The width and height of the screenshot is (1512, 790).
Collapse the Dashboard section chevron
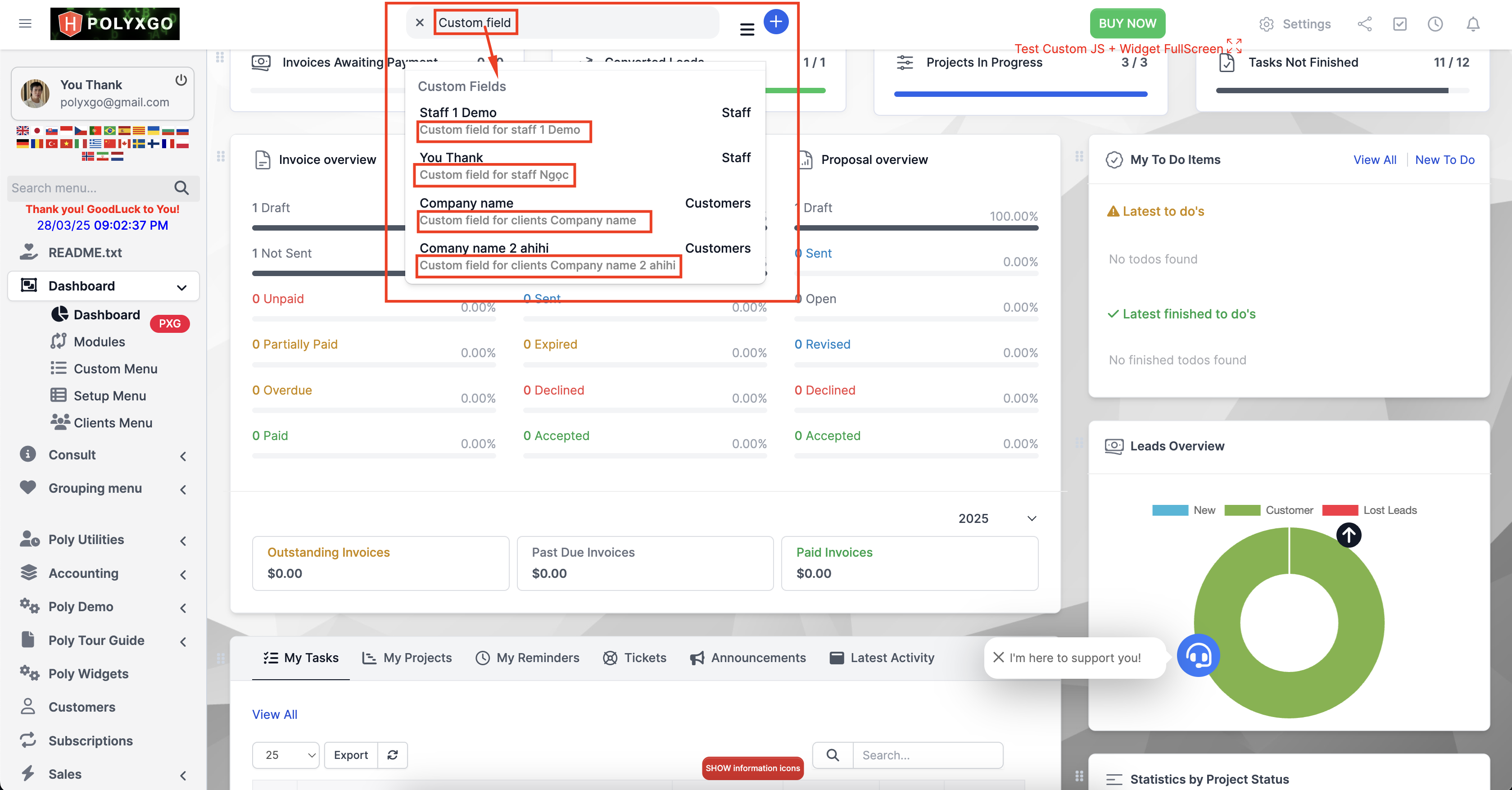181,288
